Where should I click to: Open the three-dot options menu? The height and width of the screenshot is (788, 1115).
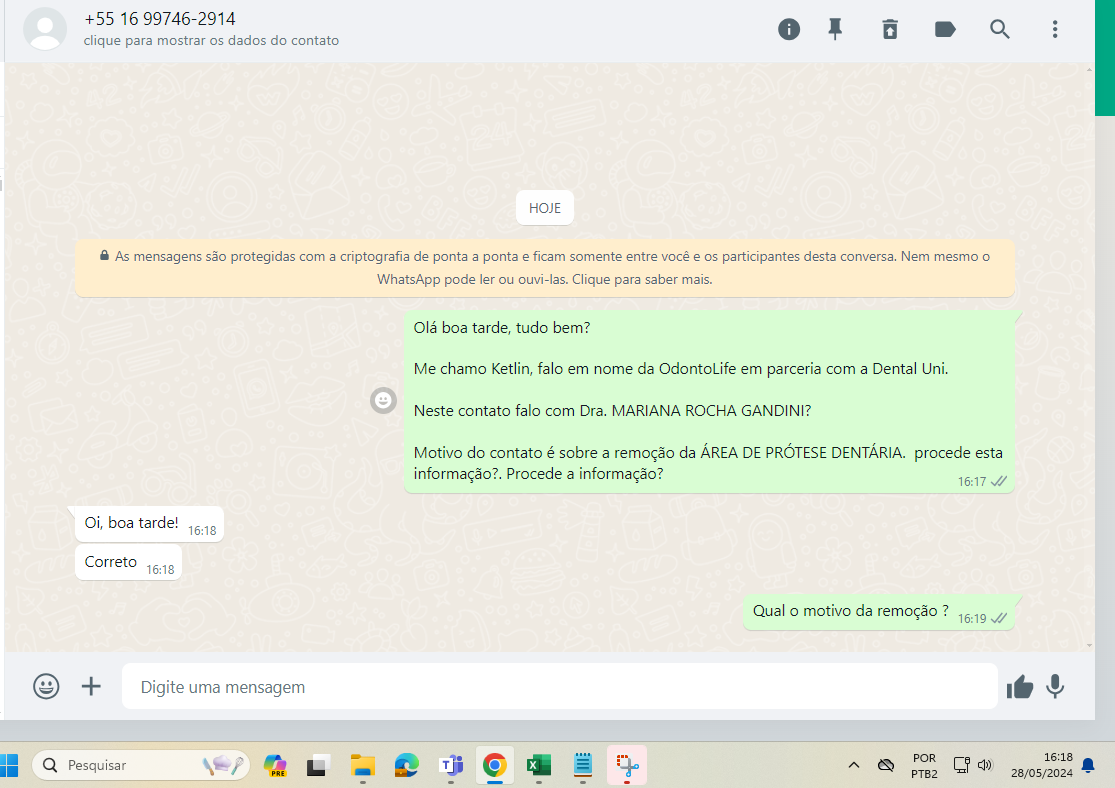click(x=1055, y=29)
